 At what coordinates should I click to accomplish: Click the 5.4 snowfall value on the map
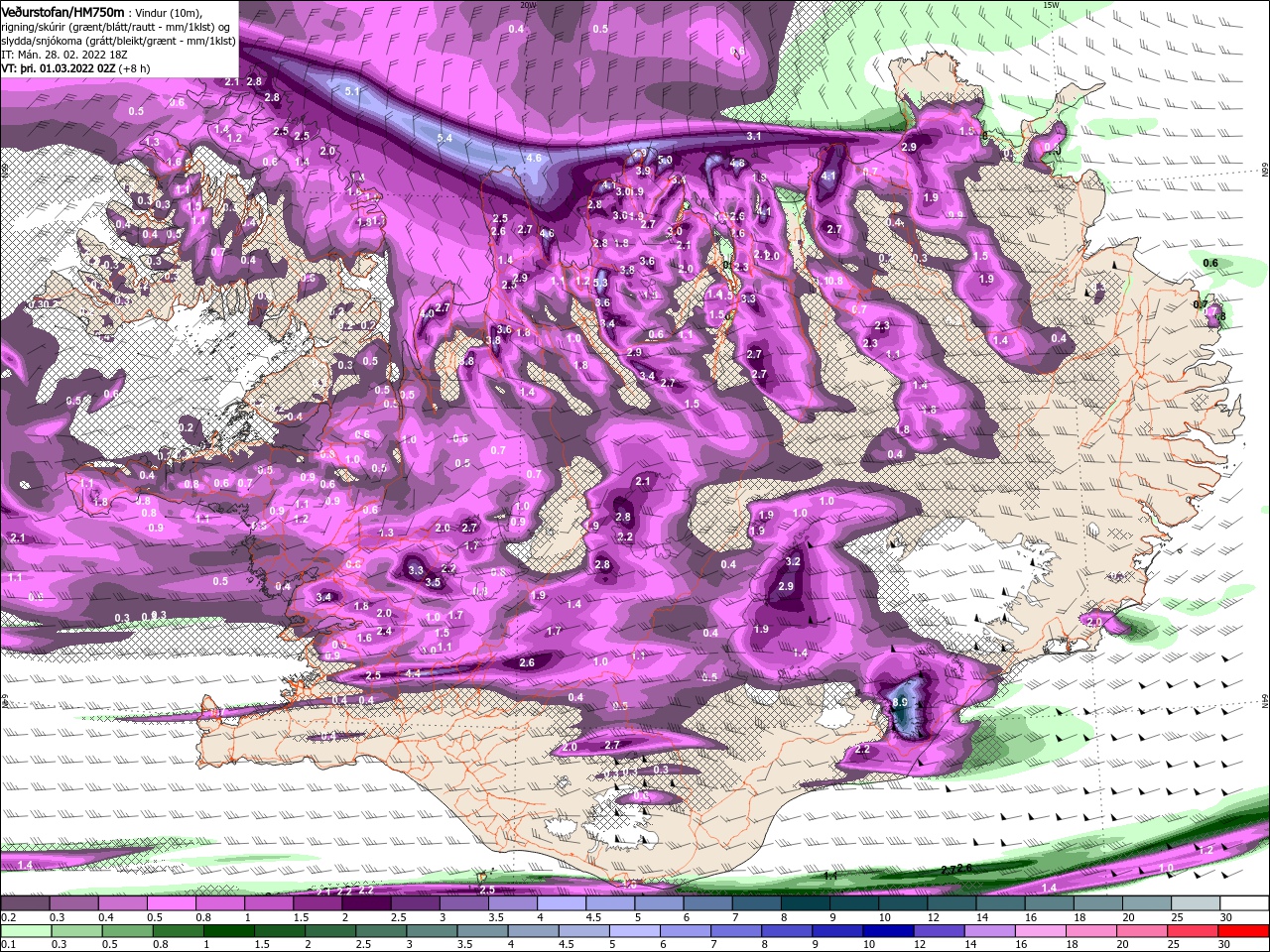[x=444, y=138]
